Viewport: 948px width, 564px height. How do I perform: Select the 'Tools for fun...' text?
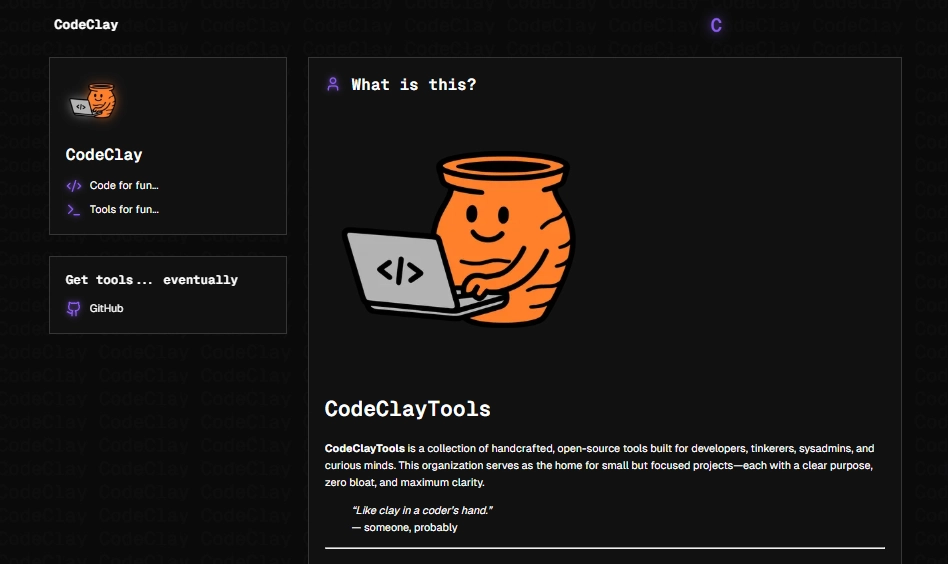(124, 210)
